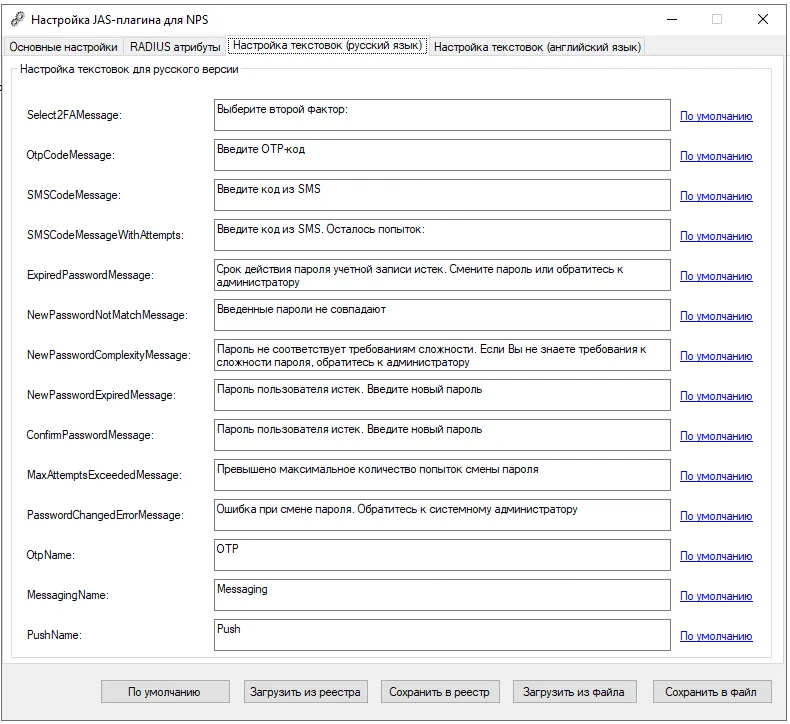Click the bottom По умолчанию button

pyautogui.click(x=165, y=692)
